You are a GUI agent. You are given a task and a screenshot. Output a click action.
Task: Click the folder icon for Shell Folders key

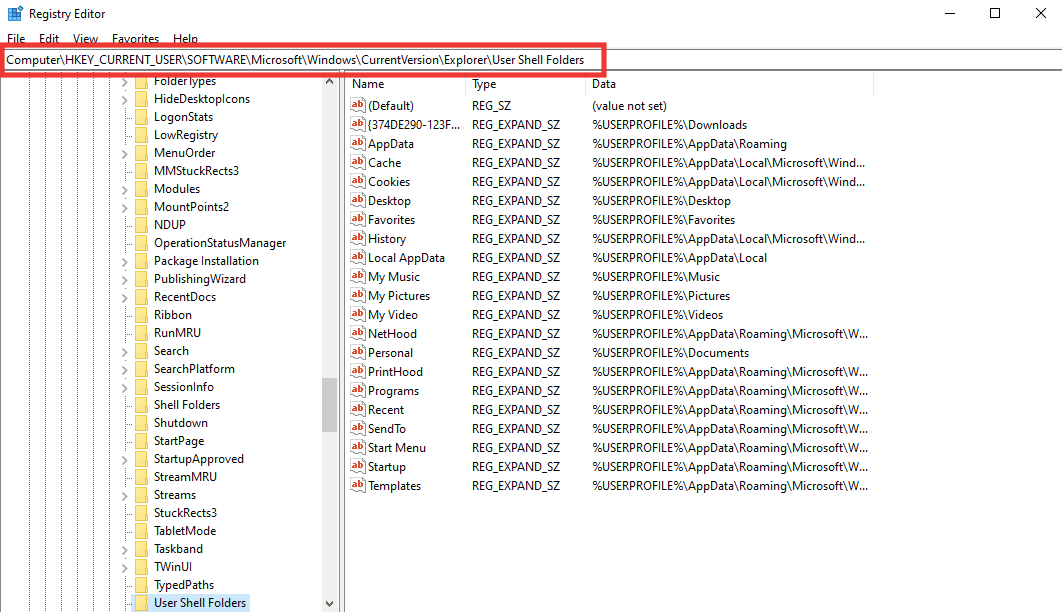coord(142,405)
